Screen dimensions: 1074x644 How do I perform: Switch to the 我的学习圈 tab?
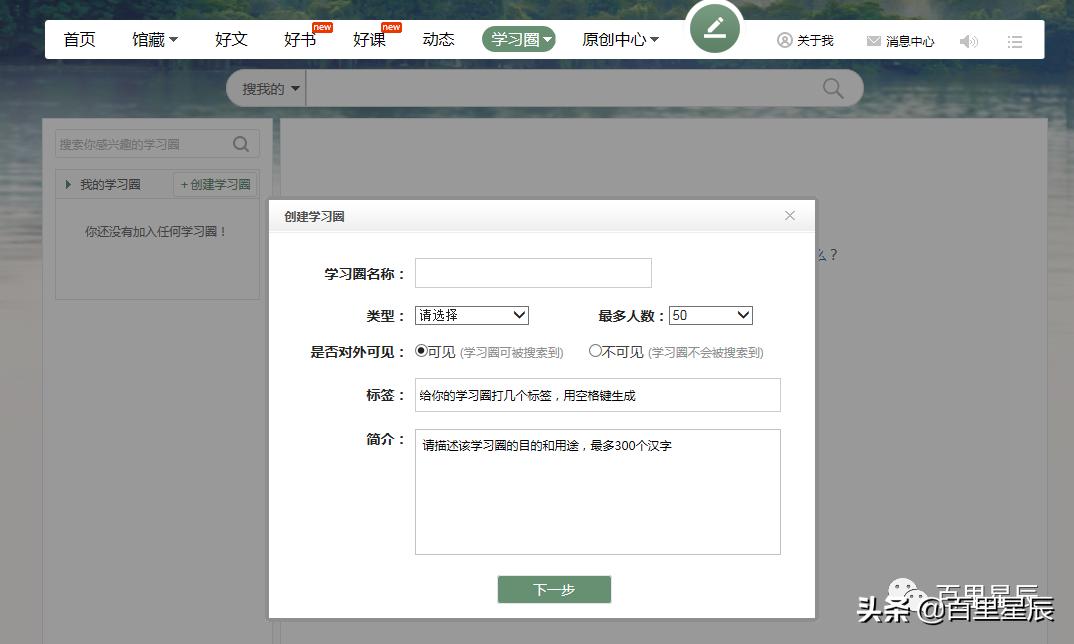110,185
